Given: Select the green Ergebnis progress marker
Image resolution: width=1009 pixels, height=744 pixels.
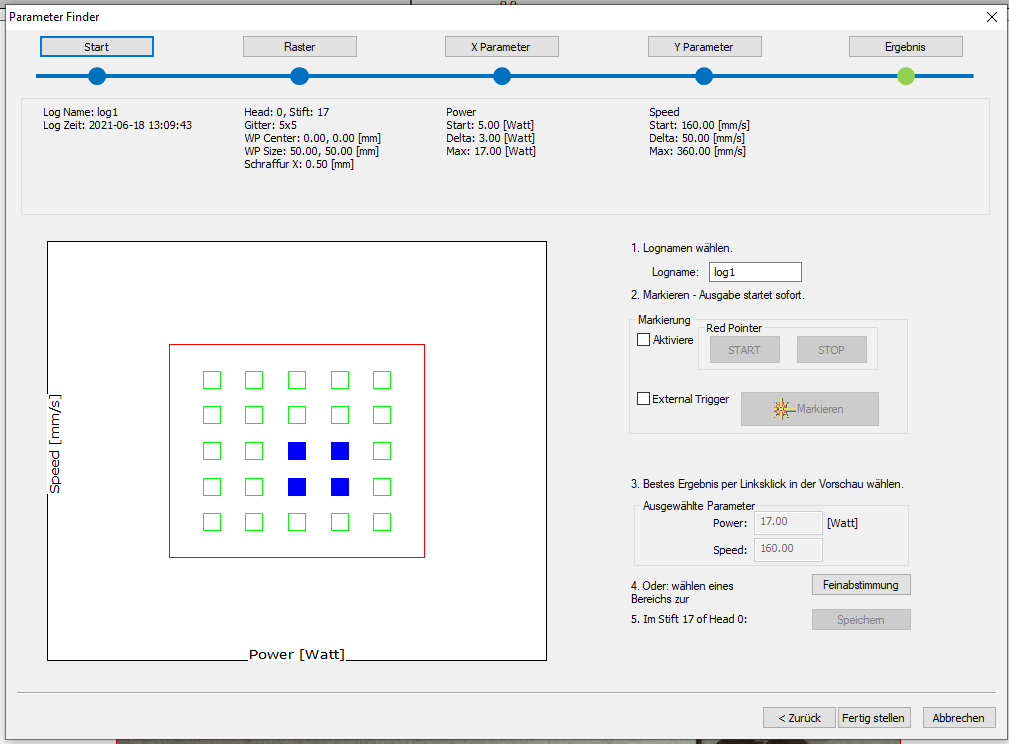Looking at the screenshot, I should tap(906, 76).
